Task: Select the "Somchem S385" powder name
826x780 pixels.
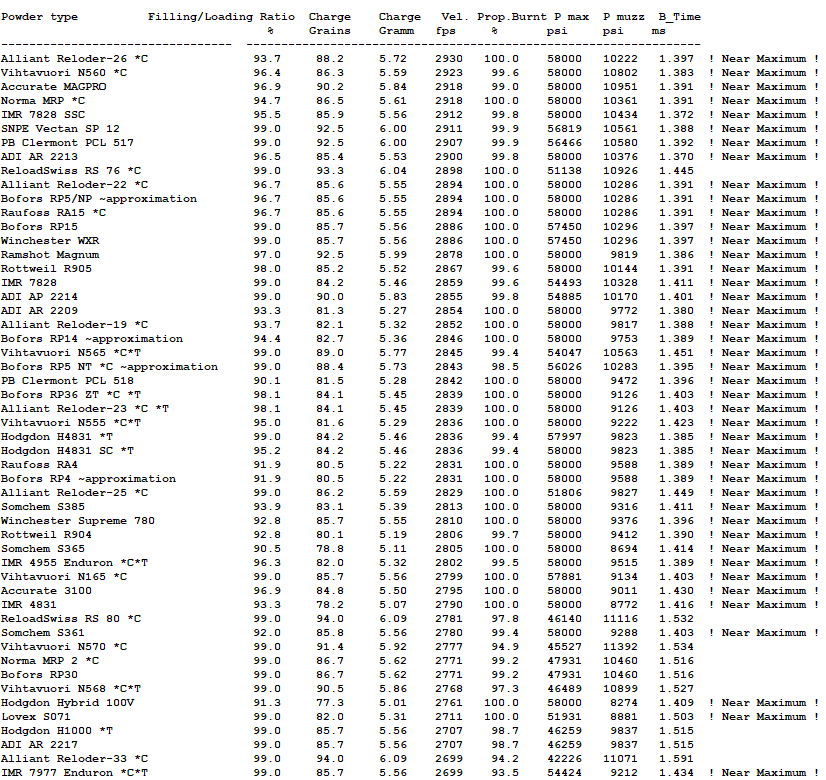Action: click(x=43, y=507)
